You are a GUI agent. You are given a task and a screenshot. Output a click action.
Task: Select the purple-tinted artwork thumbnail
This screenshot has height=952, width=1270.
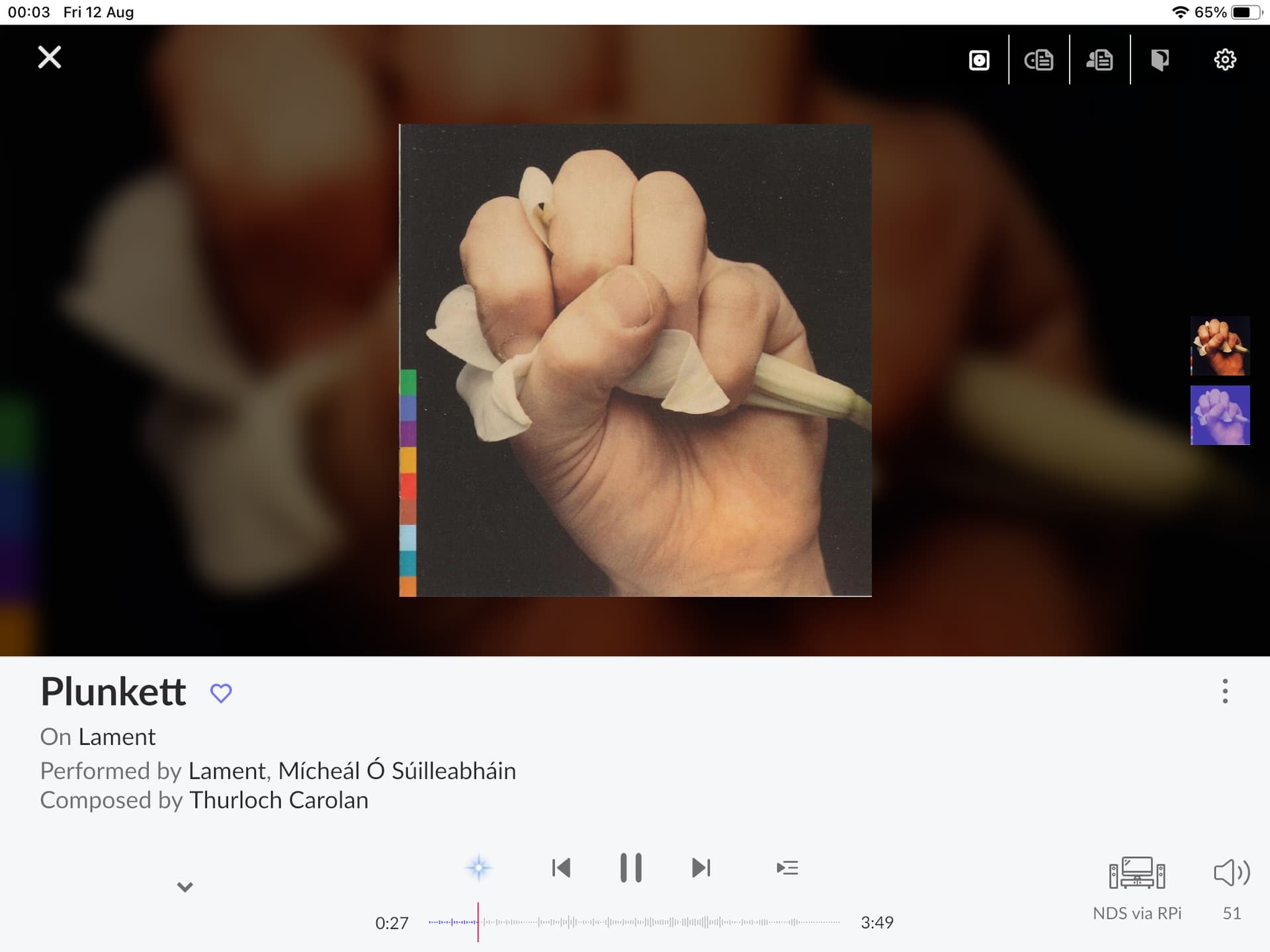pos(1220,415)
